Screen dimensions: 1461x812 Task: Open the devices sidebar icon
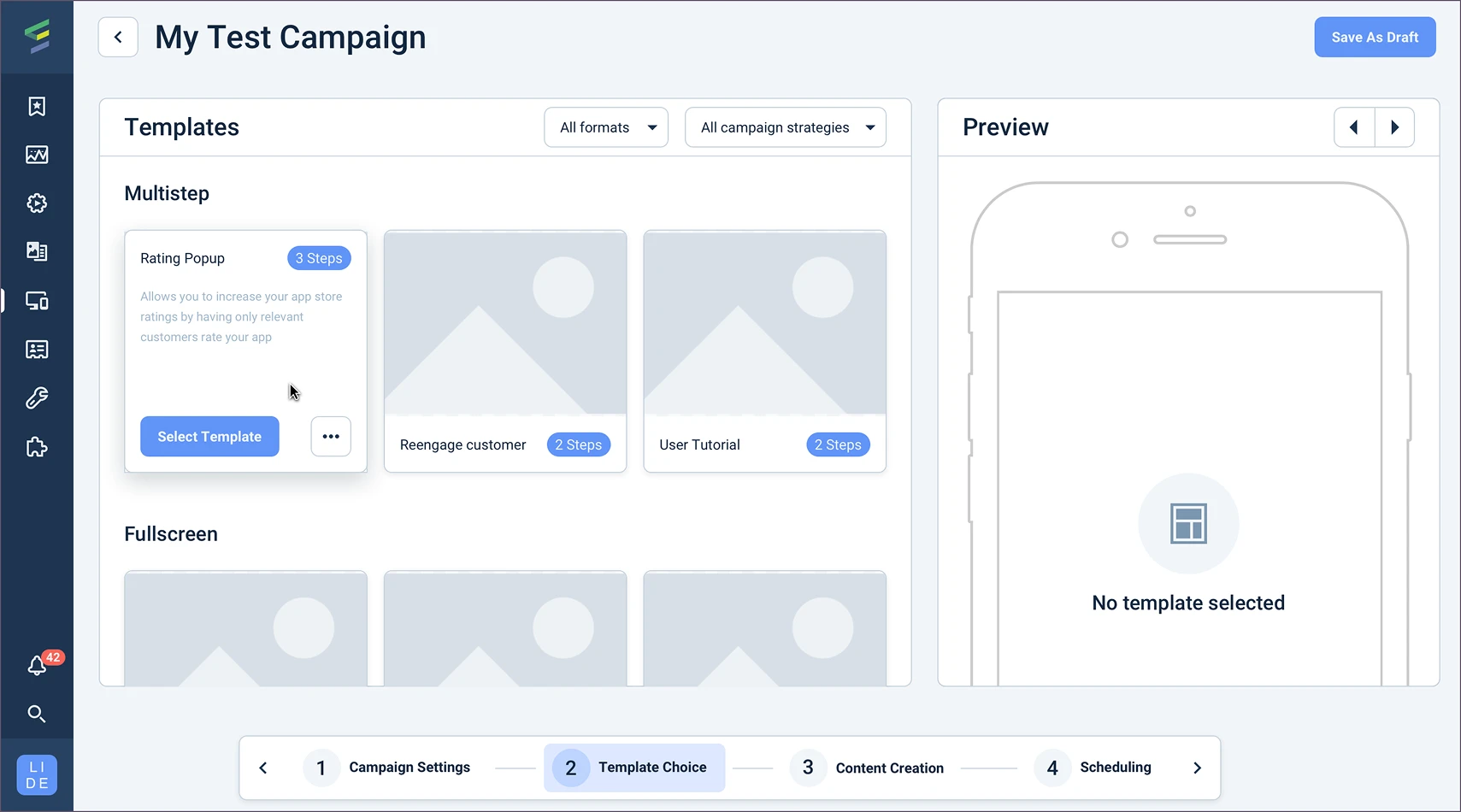click(x=37, y=301)
